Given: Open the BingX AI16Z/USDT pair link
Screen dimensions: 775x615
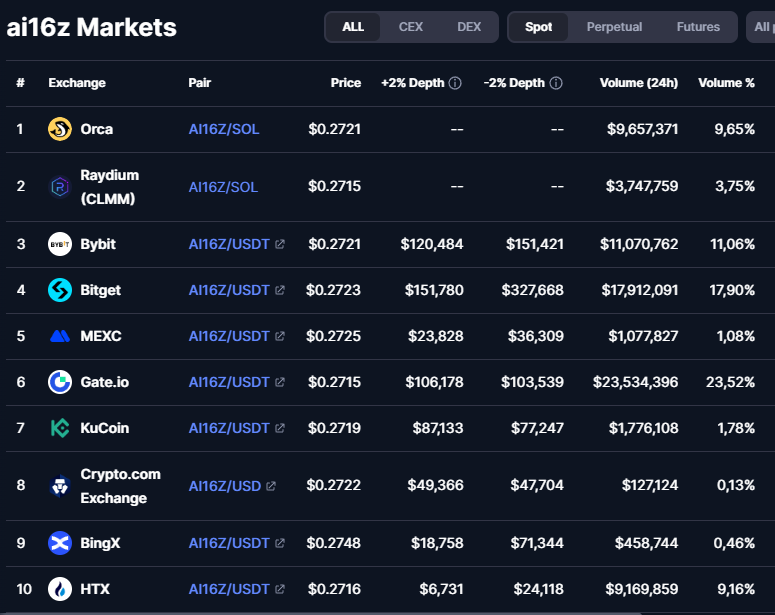Looking at the screenshot, I should pos(229,543).
